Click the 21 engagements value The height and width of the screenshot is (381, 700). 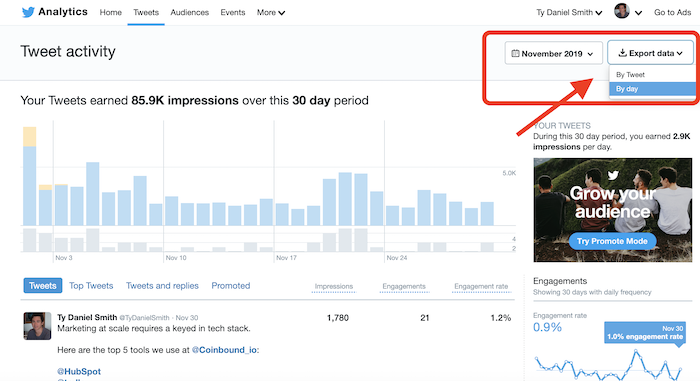point(425,318)
